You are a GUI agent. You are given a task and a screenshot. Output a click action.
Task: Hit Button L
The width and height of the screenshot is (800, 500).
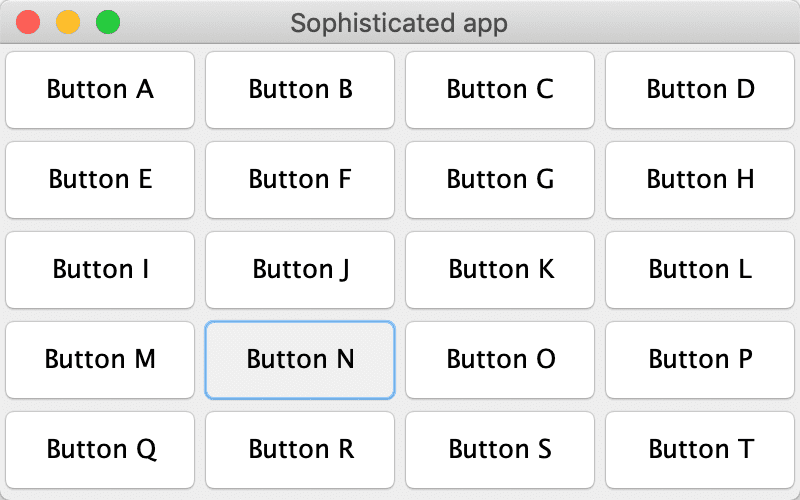click(x=700, y=270)
